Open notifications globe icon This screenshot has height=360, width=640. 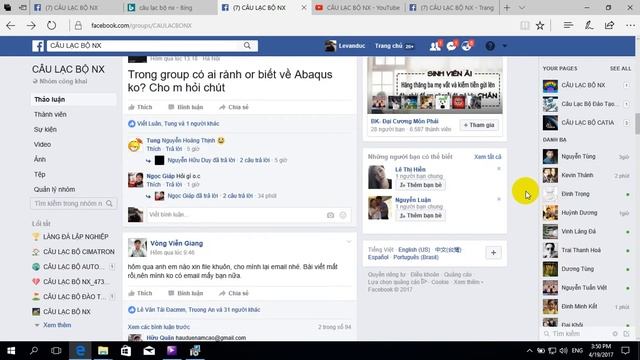tap(467, 46)
